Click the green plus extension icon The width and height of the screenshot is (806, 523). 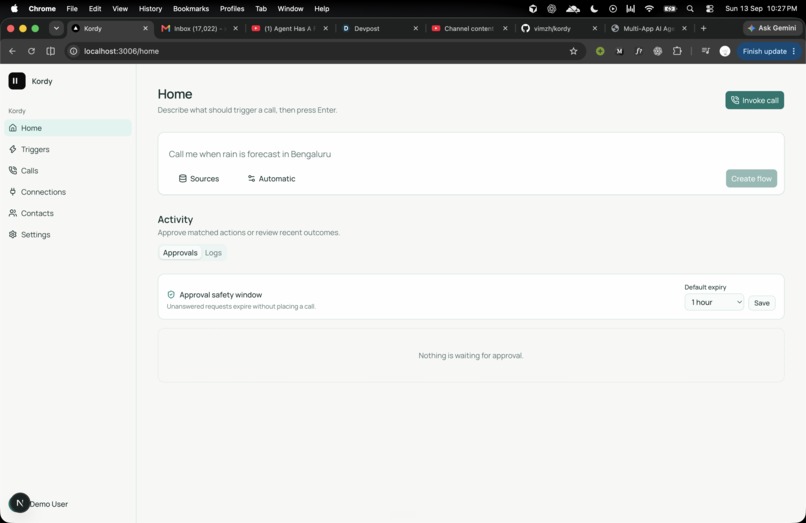pos(600,51)
